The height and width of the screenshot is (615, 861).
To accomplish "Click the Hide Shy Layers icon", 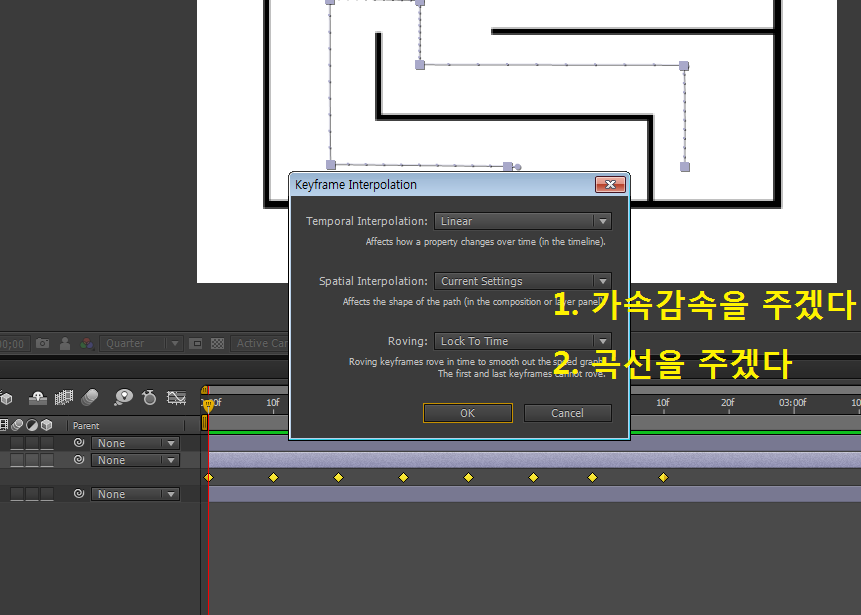I will [x=38, y=398].
